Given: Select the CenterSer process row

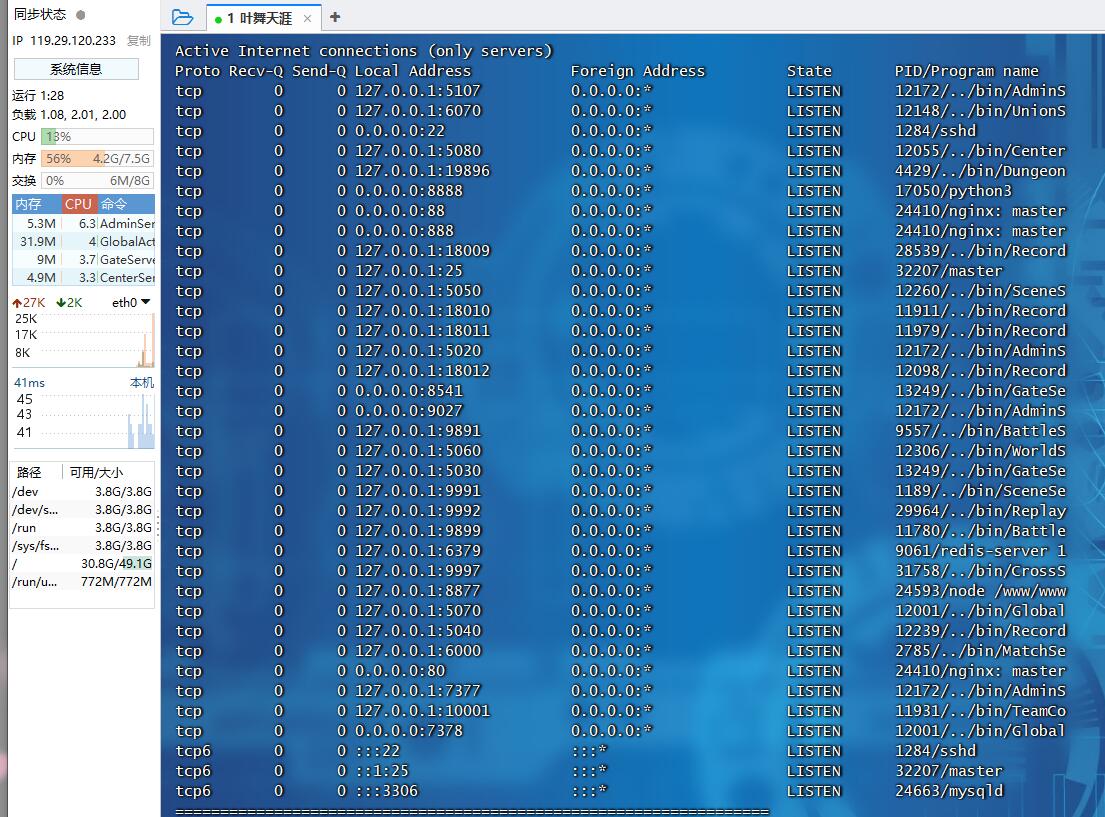Looking at the screenshot, I should pos(83,278).
